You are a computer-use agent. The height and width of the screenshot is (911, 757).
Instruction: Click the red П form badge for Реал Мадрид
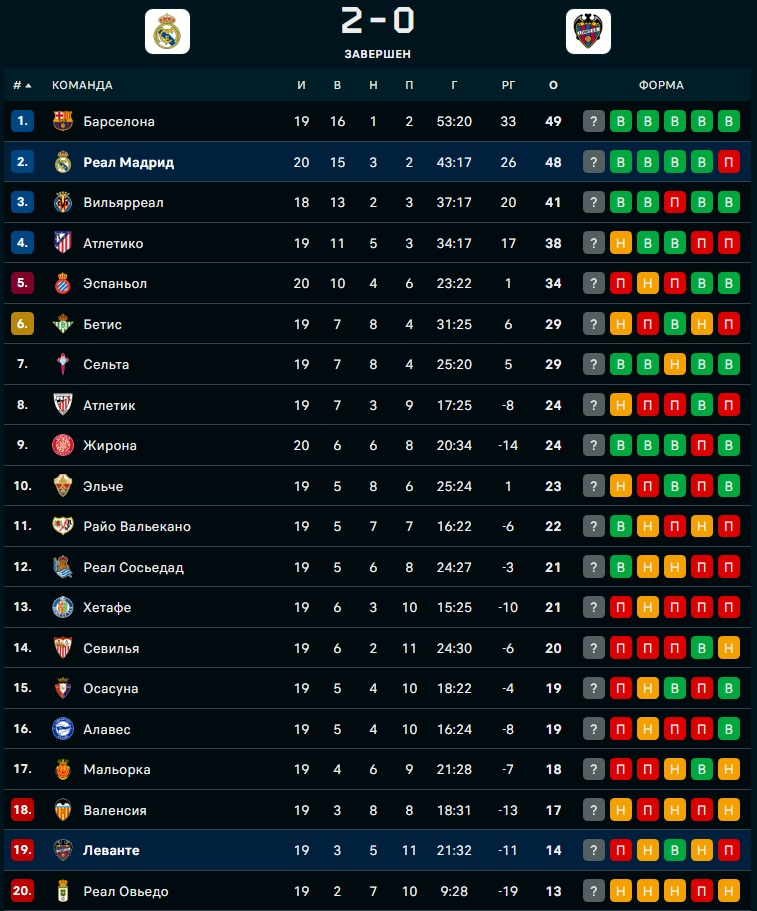729,162
